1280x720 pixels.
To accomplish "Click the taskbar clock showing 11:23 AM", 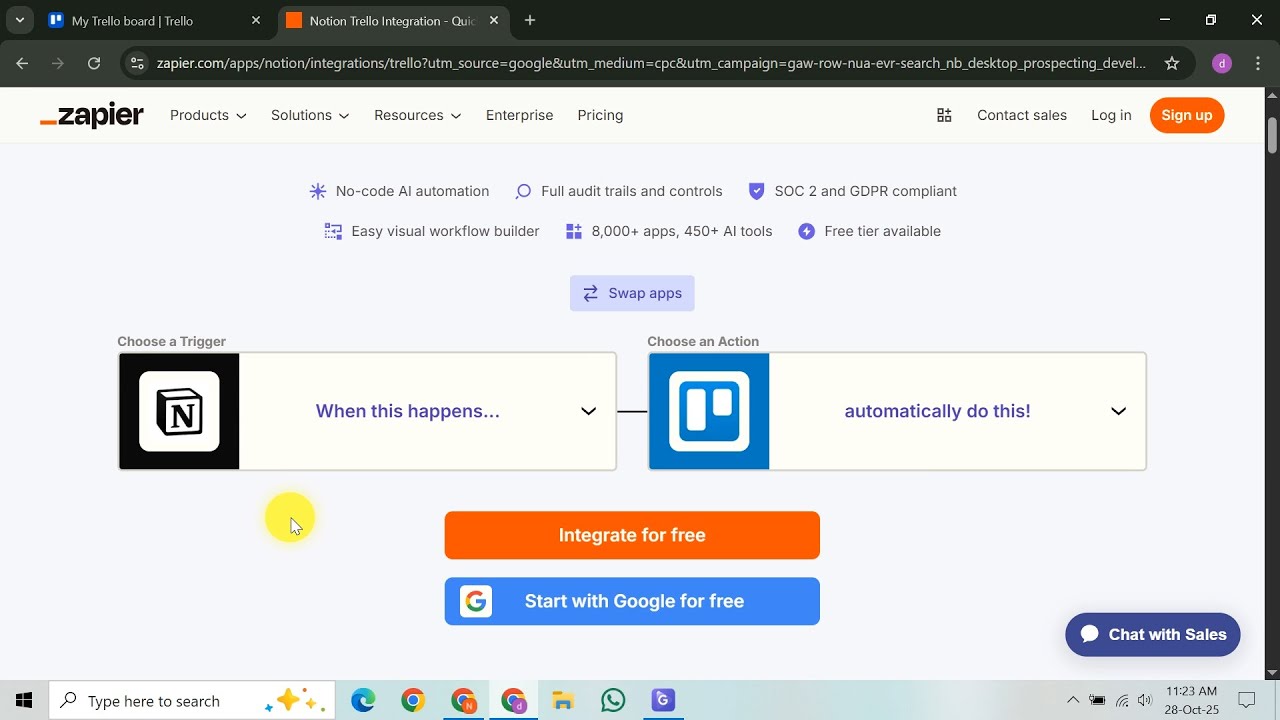I will click(x=1192, y=700).
